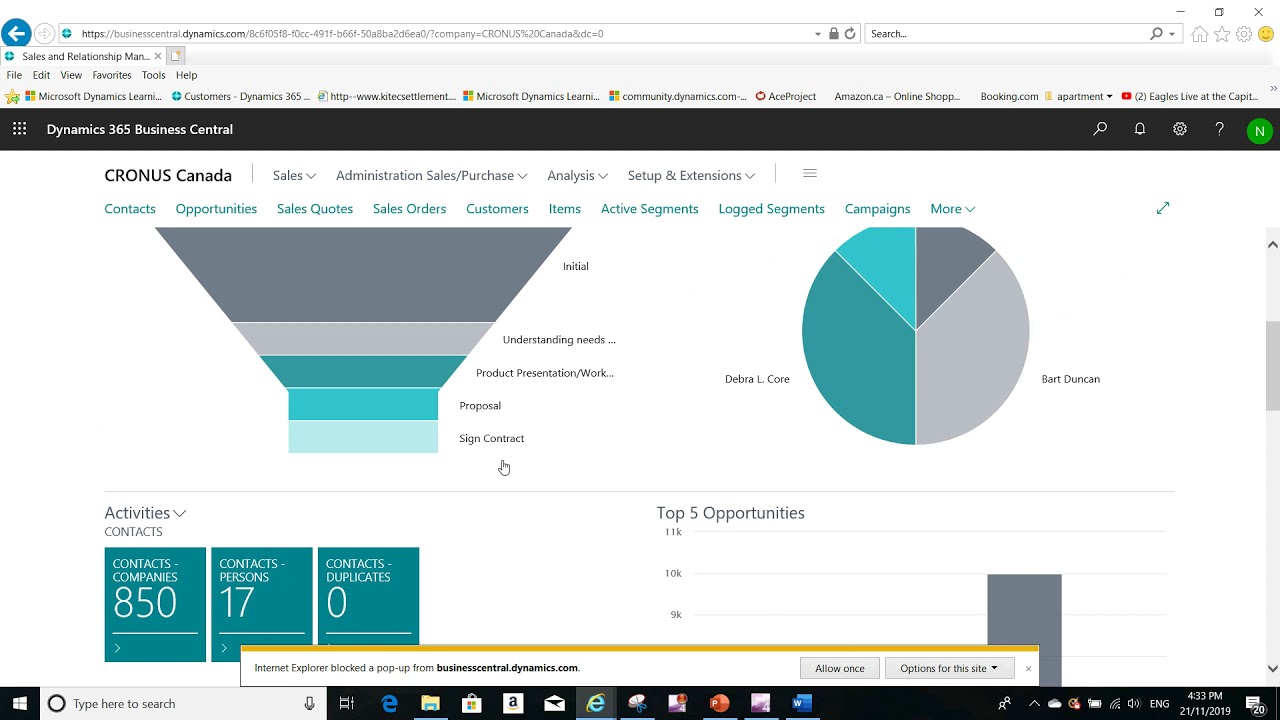
Task: Open the browser Favorites menu
Action: click(x=112, y=75)
